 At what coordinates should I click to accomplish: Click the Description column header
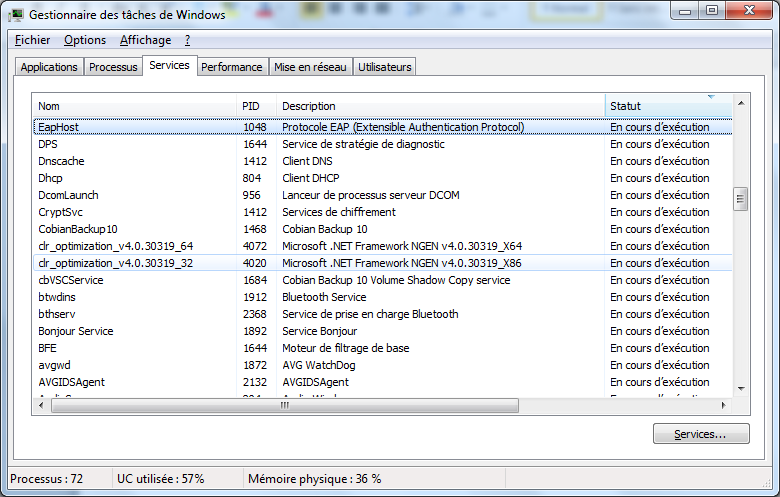tap(440, 106)
